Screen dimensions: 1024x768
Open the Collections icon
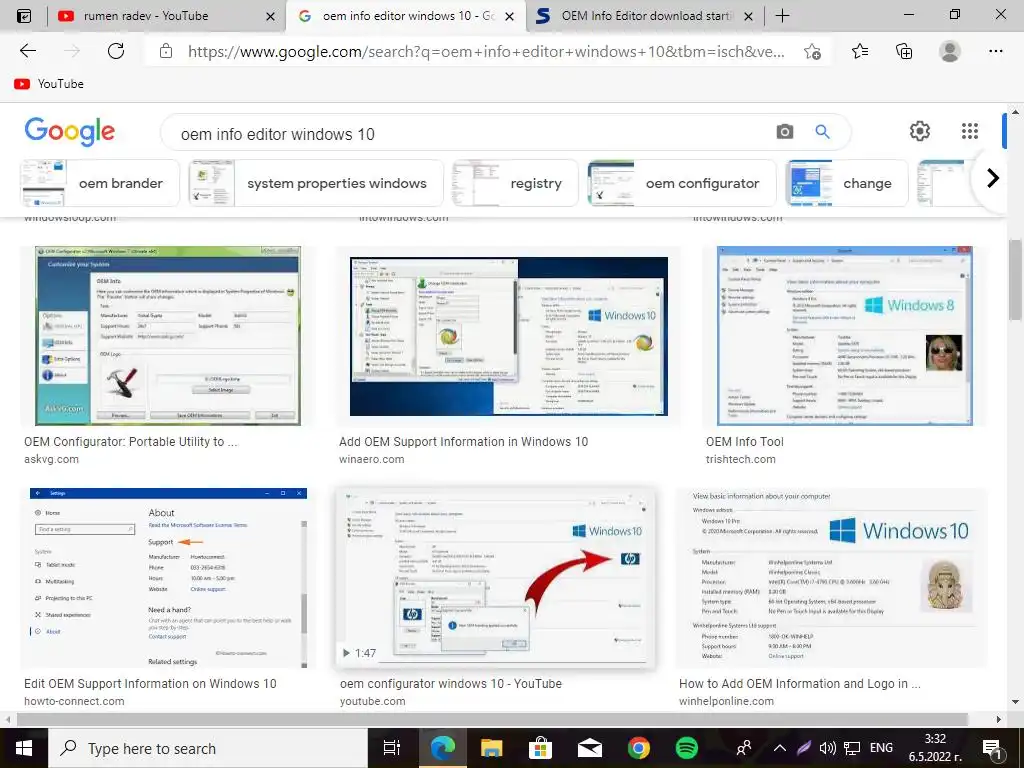[904, 51]
